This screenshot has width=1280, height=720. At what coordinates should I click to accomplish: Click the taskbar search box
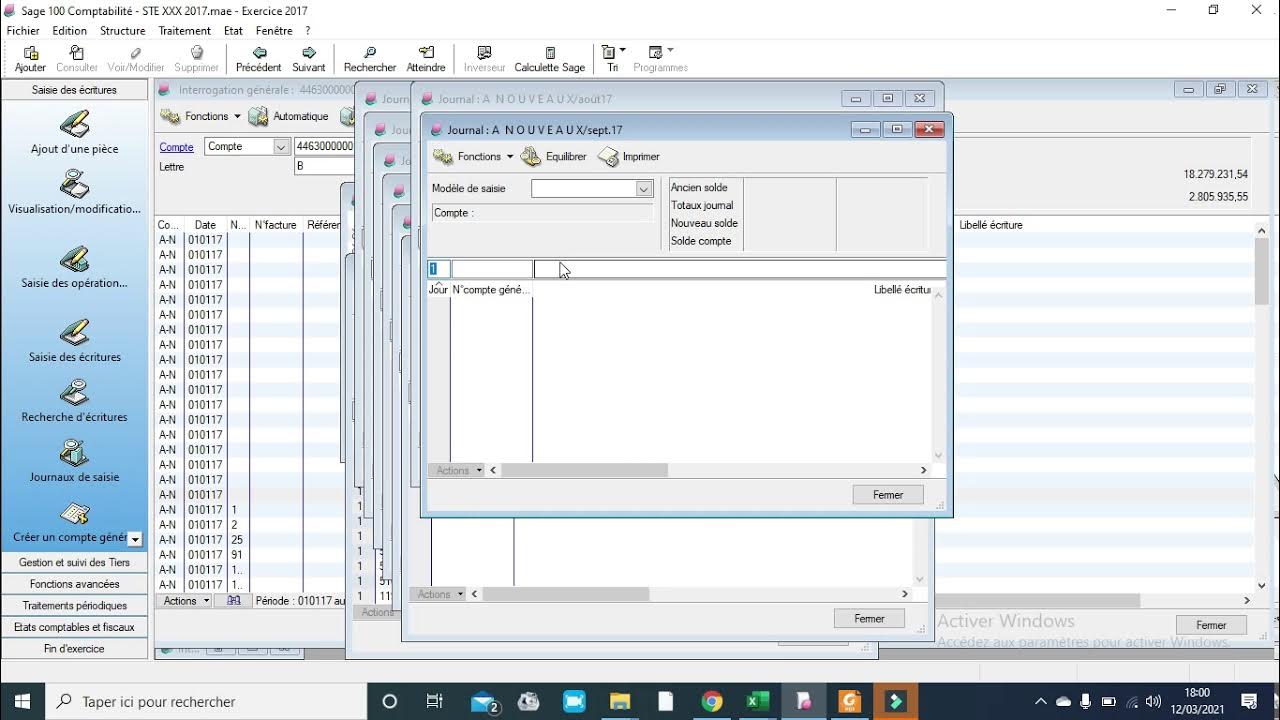pyautogui.click(x=205, y=702)
